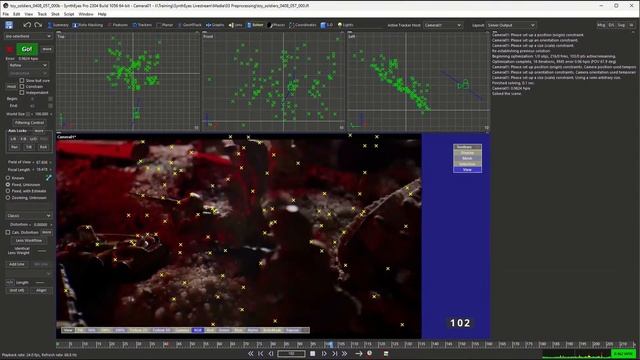Step back one frame
640x360 pixels.
pyautogui.click(x=270, y=353)
